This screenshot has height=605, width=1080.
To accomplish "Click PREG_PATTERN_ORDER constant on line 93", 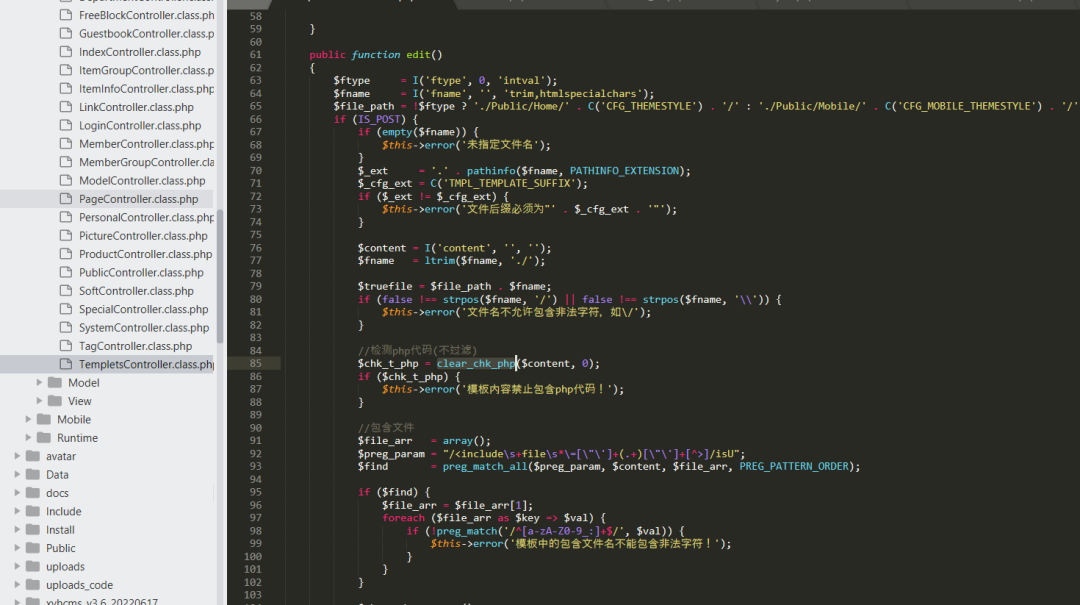I will coord(793,466).
